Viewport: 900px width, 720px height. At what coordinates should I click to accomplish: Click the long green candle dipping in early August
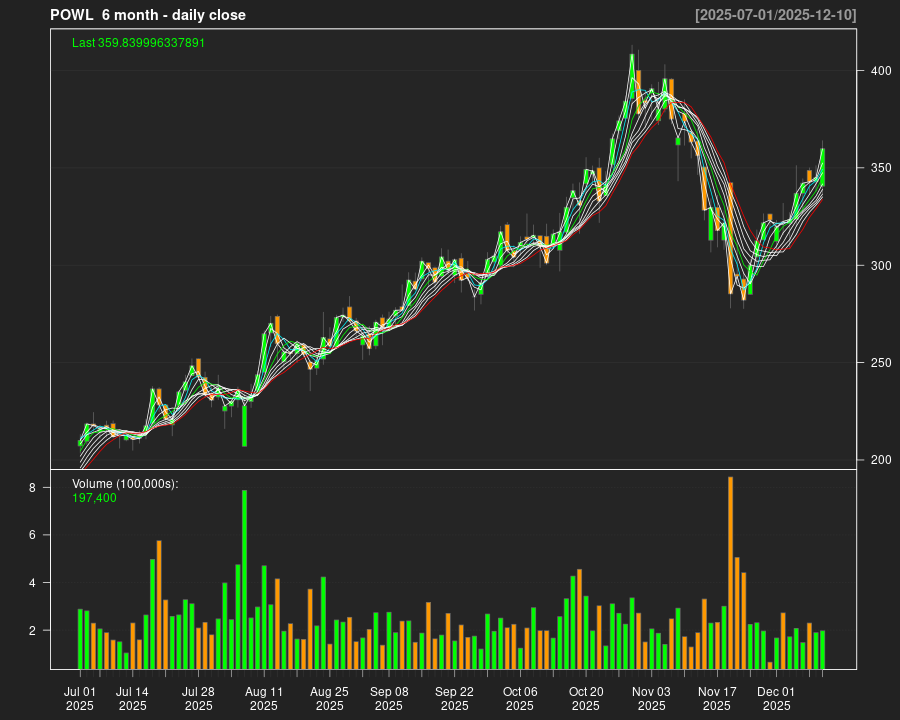click(x=244, y=424)
